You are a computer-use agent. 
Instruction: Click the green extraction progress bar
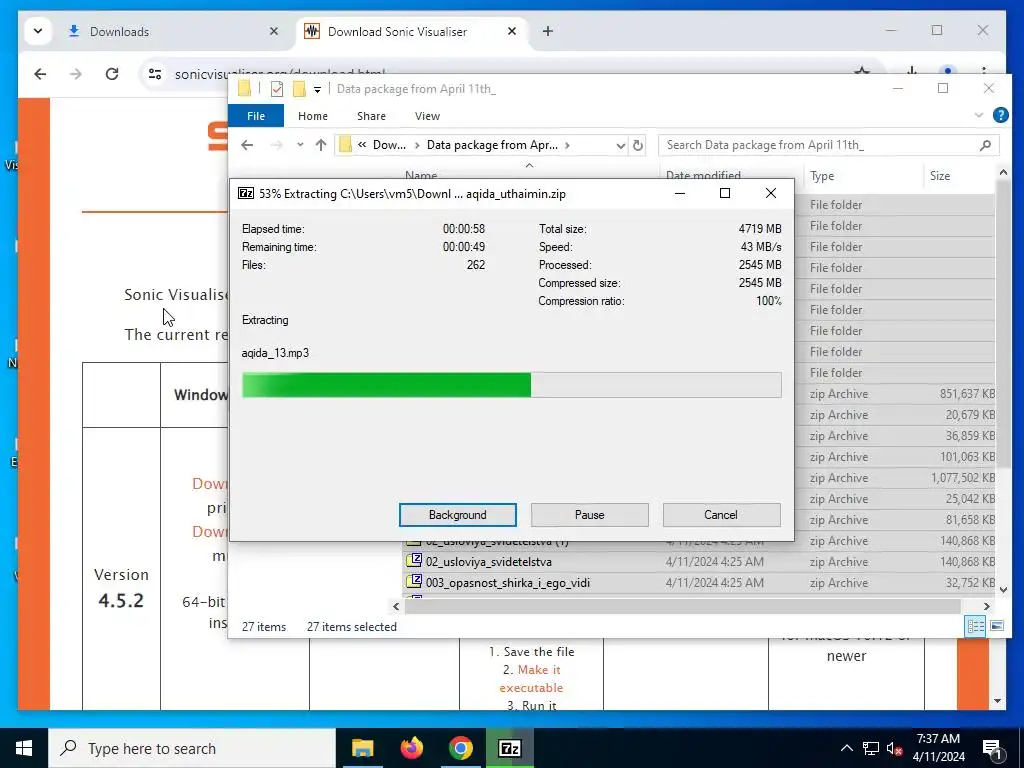point(511,385)
